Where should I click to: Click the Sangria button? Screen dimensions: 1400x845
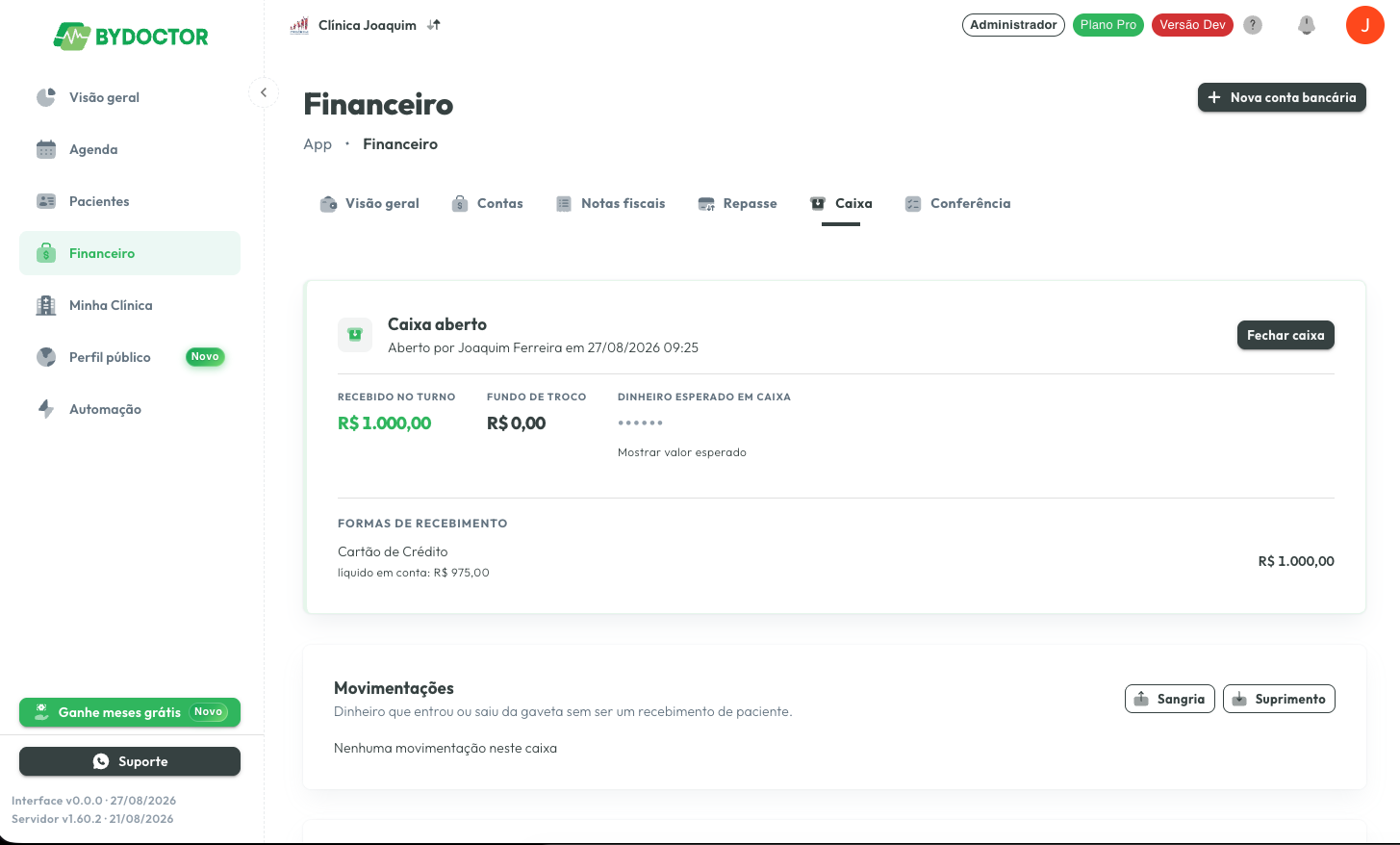click(1170, 699)
